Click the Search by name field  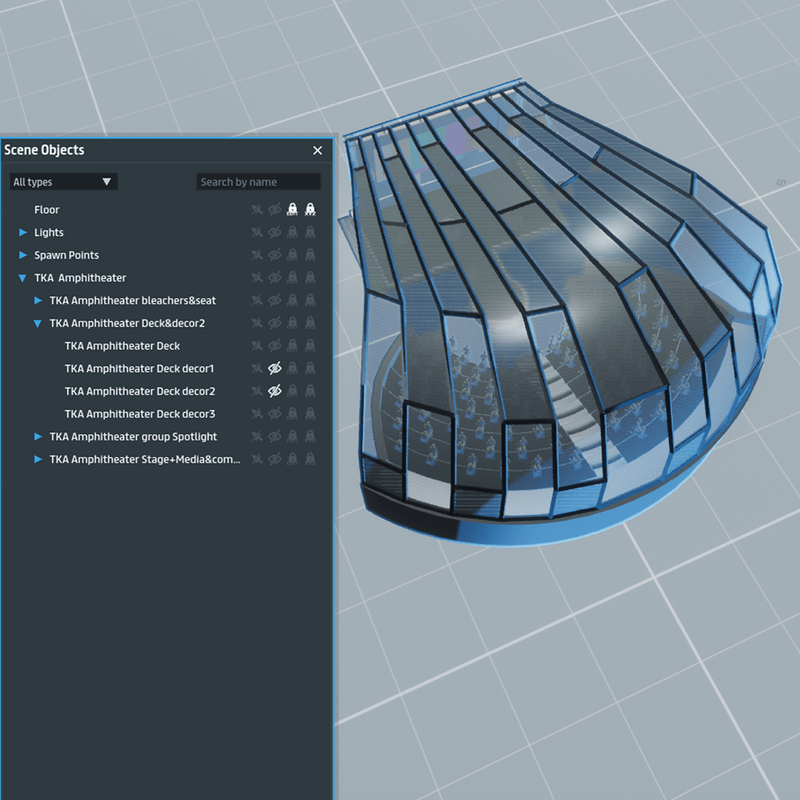pos(258,182)
